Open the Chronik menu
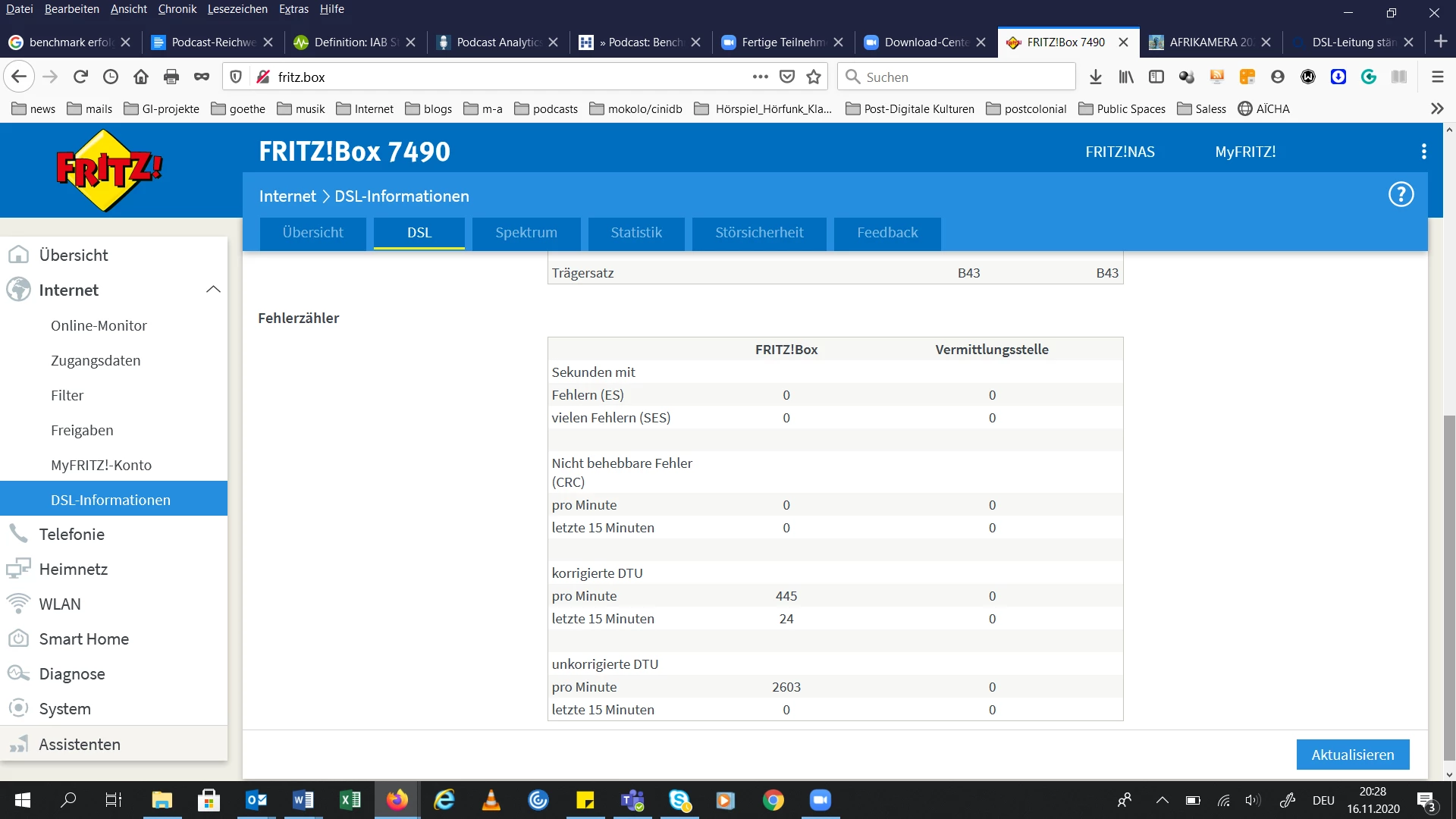1456x819 pixels. [x=177, y=9]
